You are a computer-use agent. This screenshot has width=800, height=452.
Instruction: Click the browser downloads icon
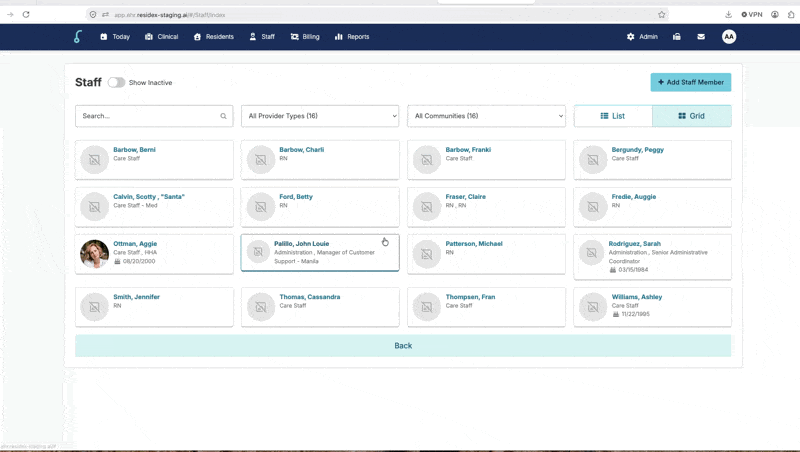728,15
